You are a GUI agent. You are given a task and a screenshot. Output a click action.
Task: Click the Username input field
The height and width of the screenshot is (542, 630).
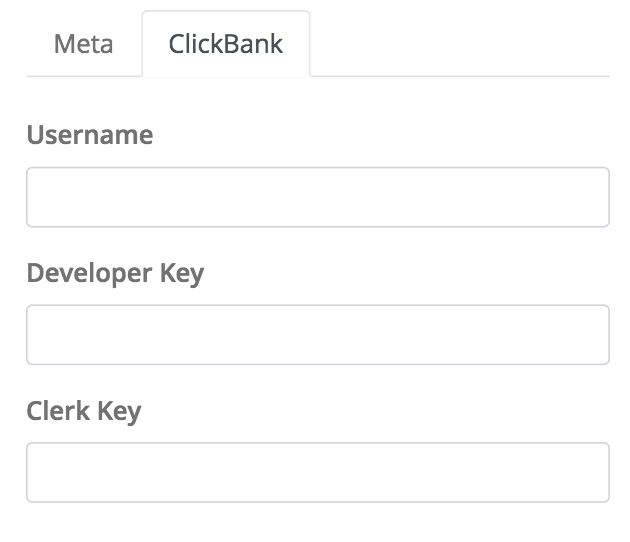[317, 197]
